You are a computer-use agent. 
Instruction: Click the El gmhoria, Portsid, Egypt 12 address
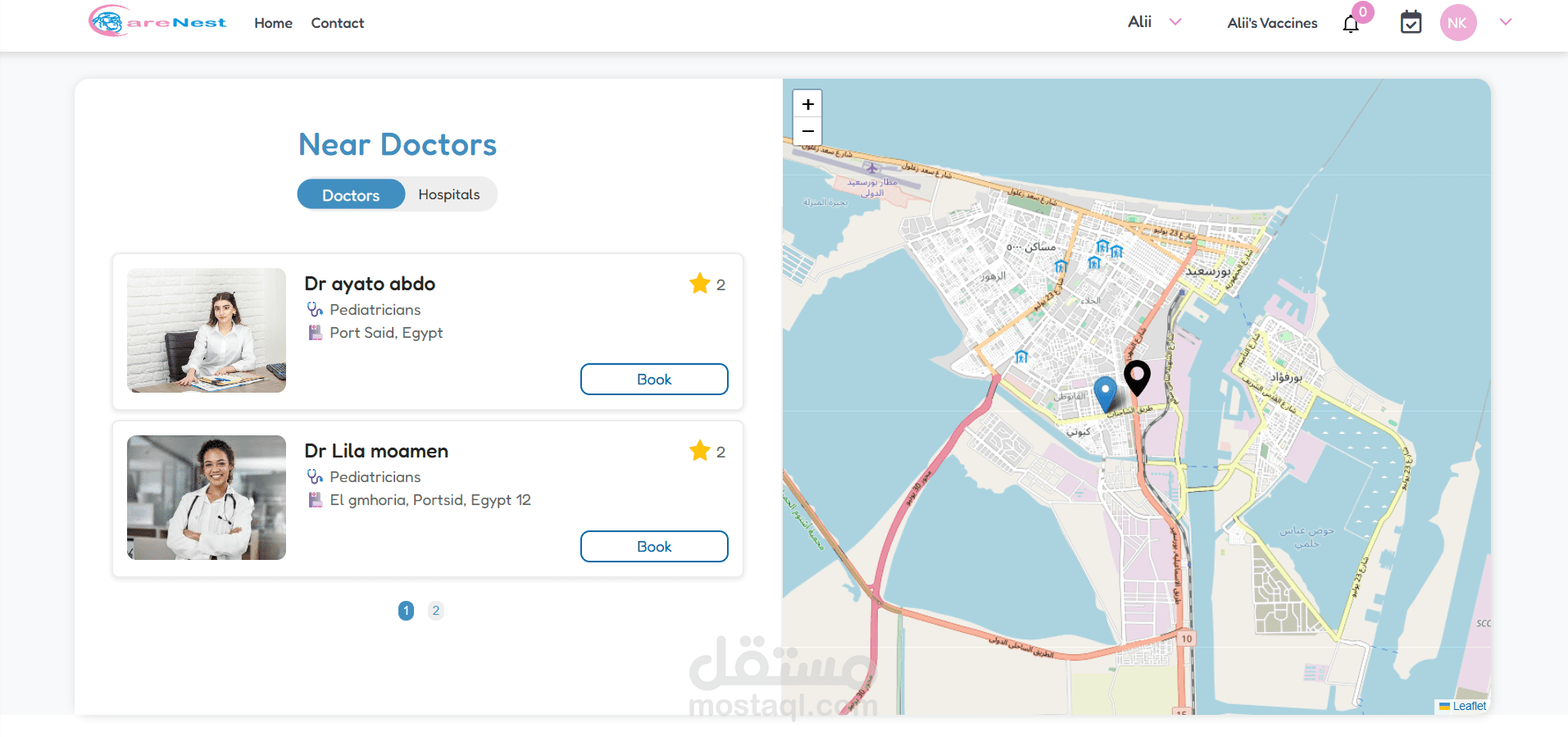[x=430, y=499]
